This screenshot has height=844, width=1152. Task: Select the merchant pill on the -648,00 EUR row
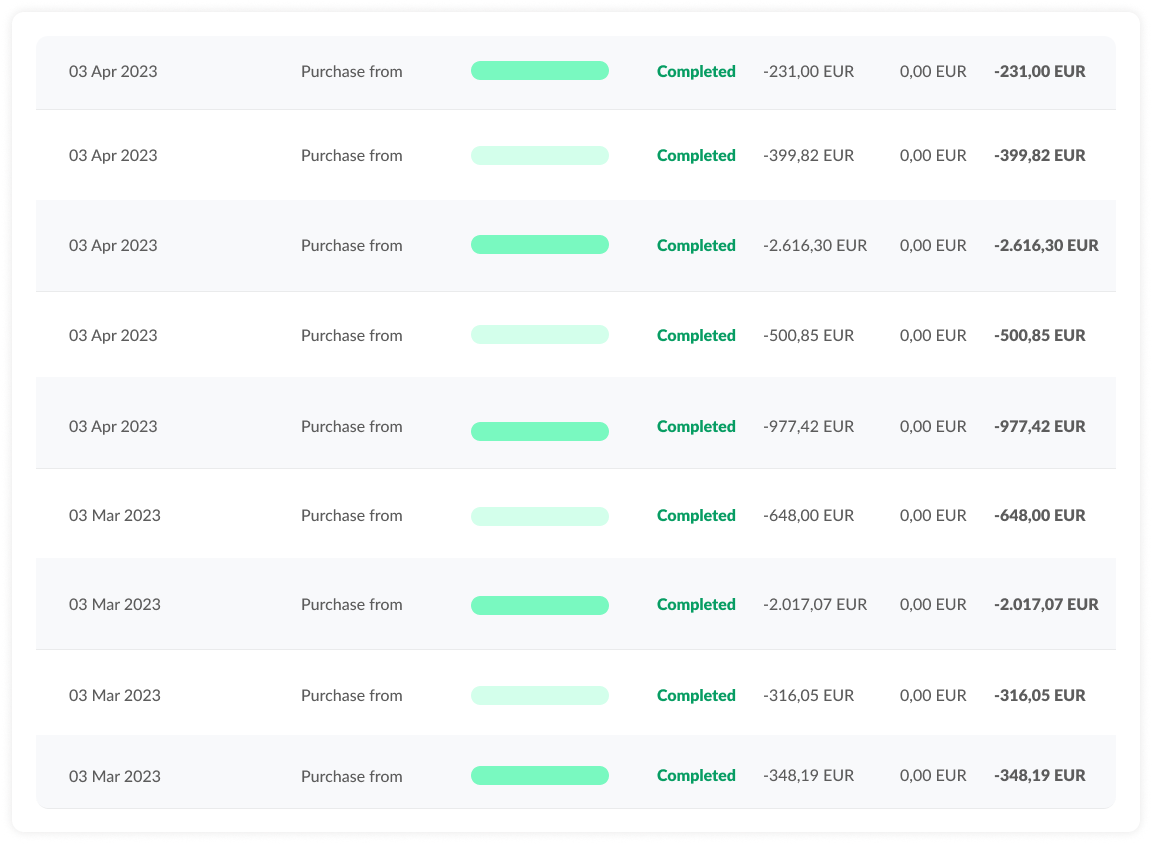coord(540,515)
